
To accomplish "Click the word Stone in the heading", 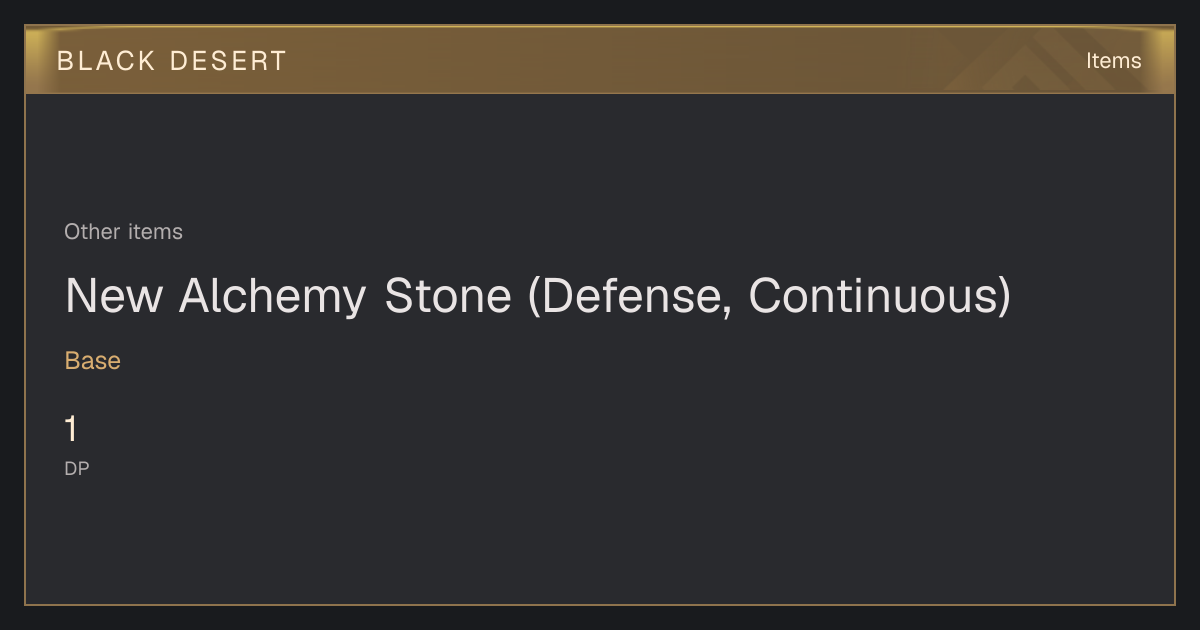I will (448, 296).
